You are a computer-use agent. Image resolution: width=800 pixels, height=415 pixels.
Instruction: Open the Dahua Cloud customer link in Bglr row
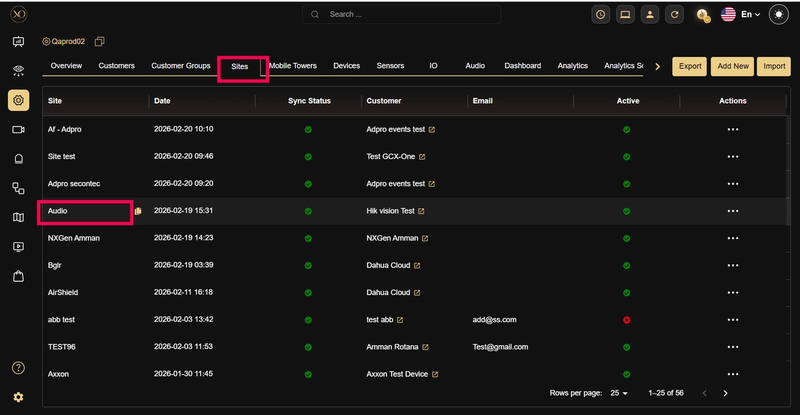pos(388,265)
